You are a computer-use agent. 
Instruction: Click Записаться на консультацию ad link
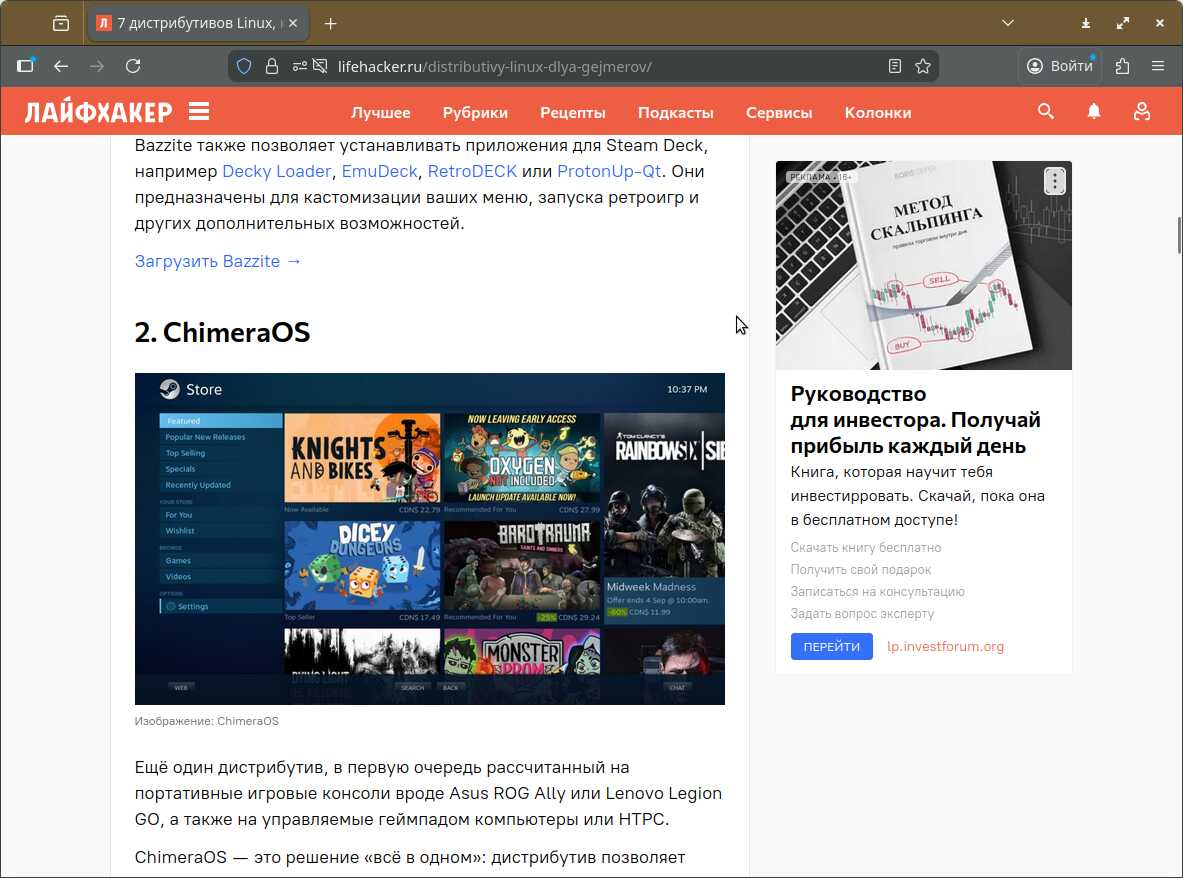click(x=877, y=591)
